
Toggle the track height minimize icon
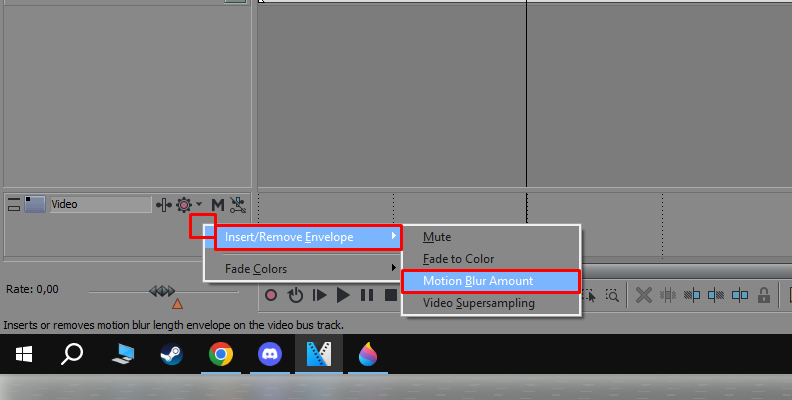pyautogui.click(x=14, y=204)
